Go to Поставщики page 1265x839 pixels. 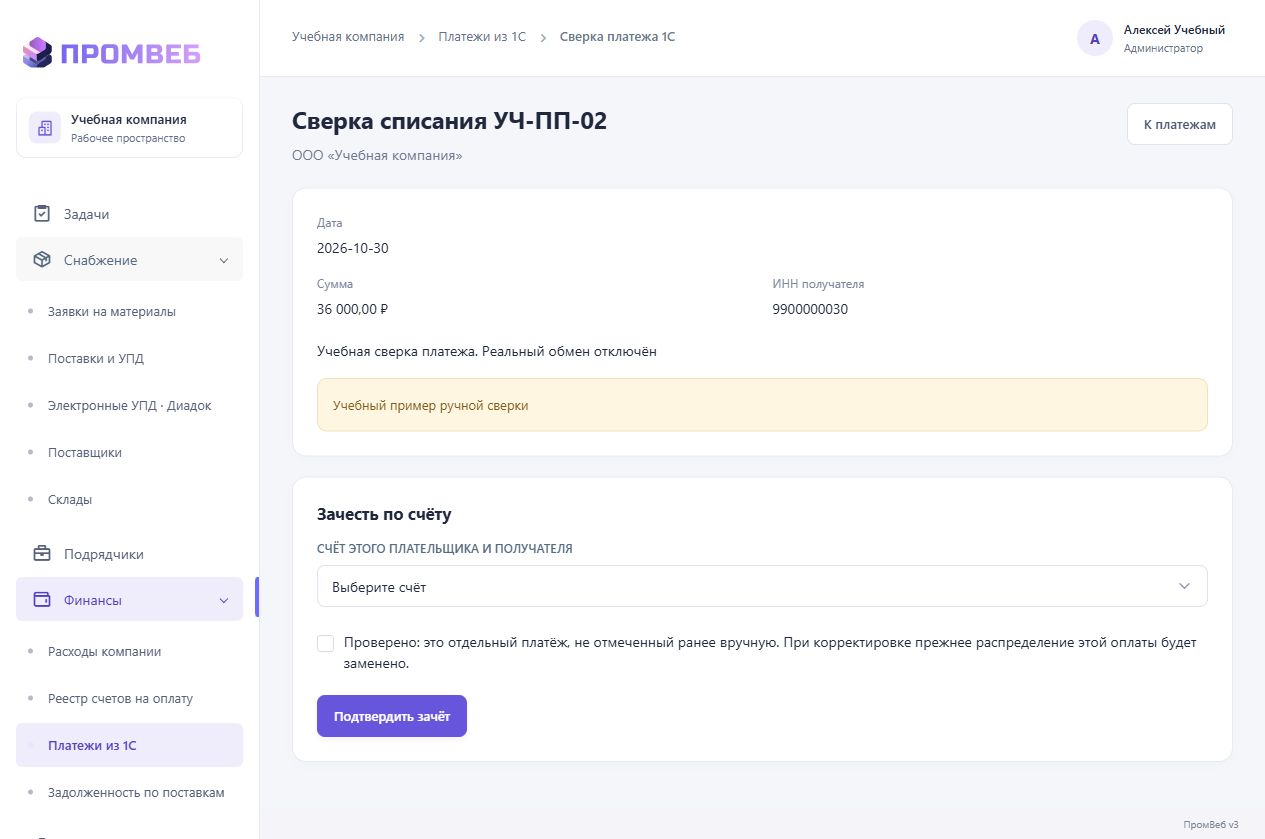click(85, 453)
